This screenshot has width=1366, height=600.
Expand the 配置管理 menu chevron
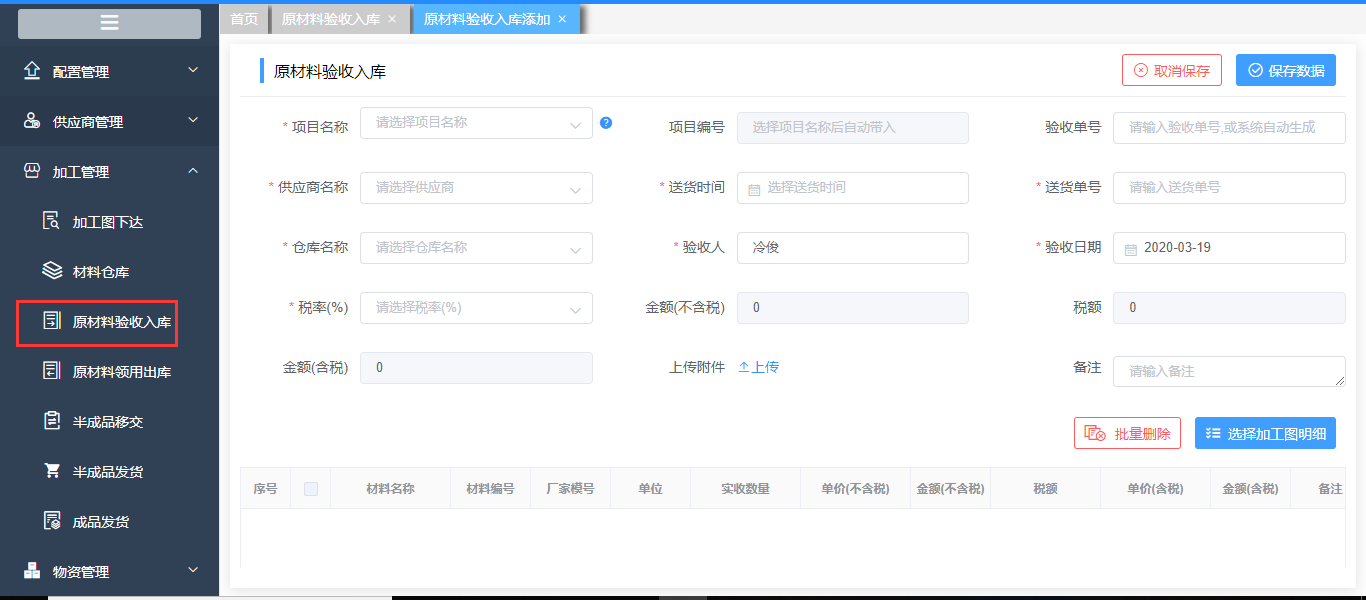[x=193, y=70]
